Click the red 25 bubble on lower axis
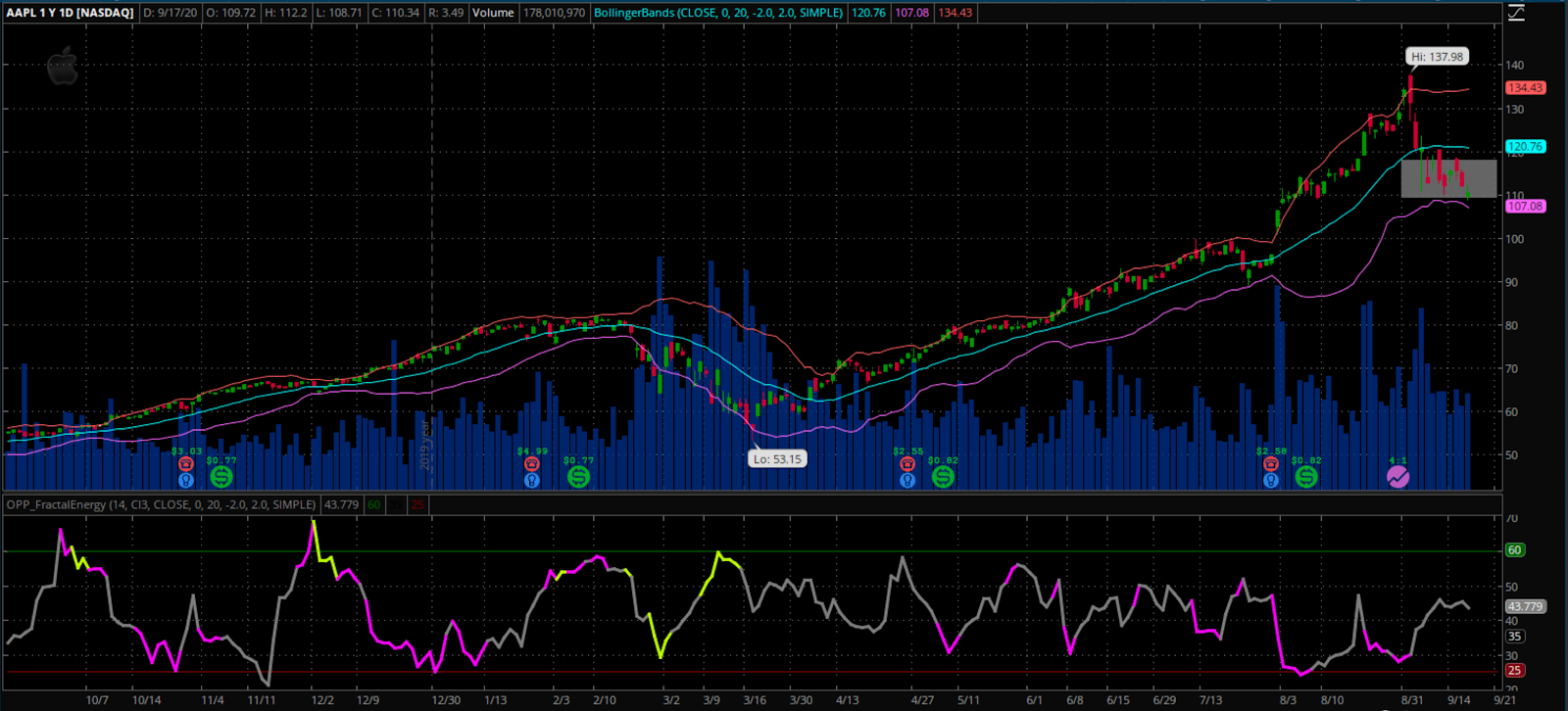 [x=1515, y=671]
